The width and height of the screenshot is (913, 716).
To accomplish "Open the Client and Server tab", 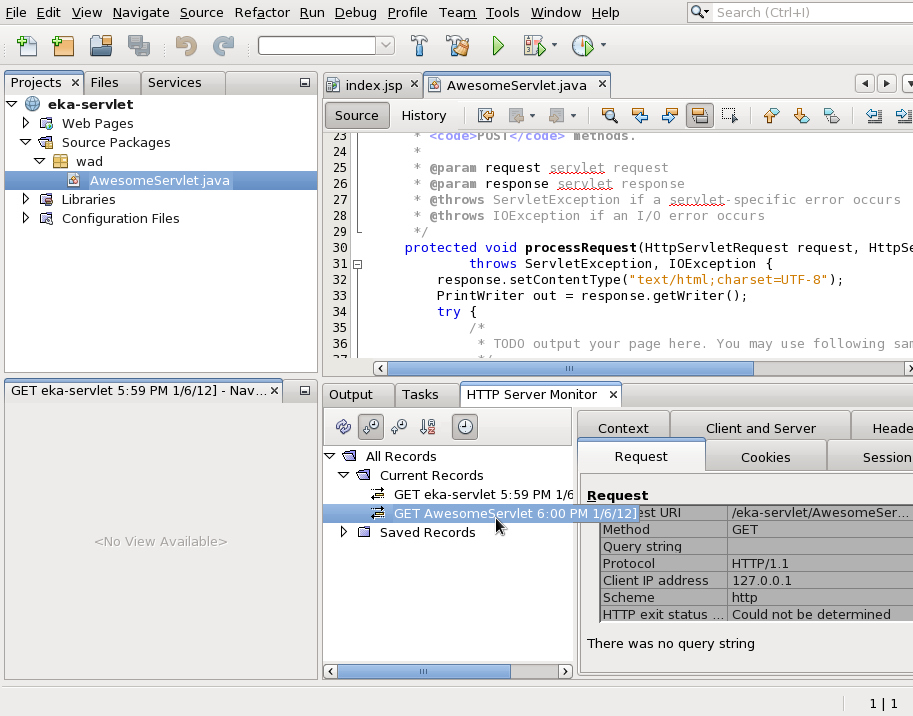I will click(x=760, y=428).
